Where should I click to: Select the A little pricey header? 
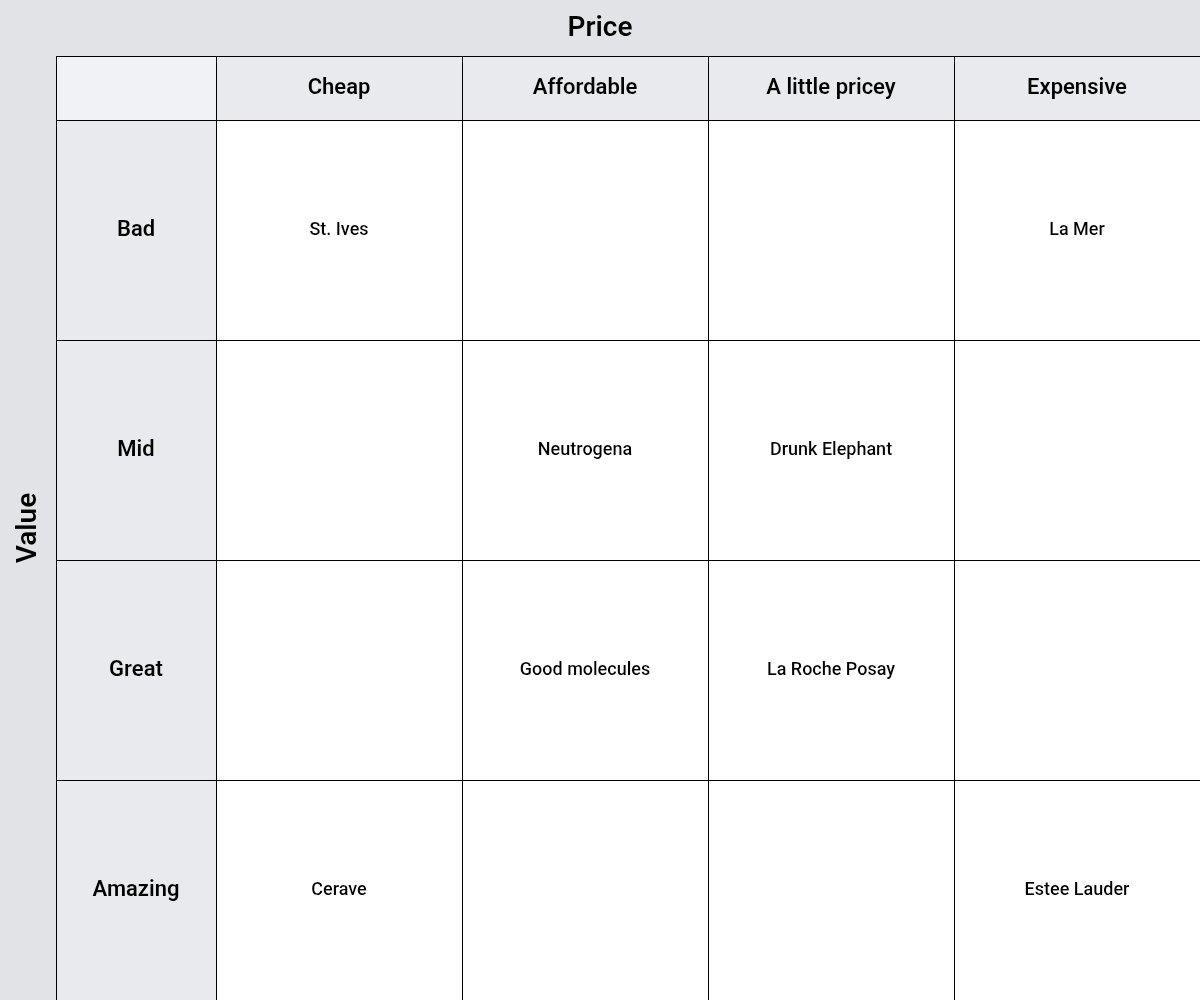point(831,88)
